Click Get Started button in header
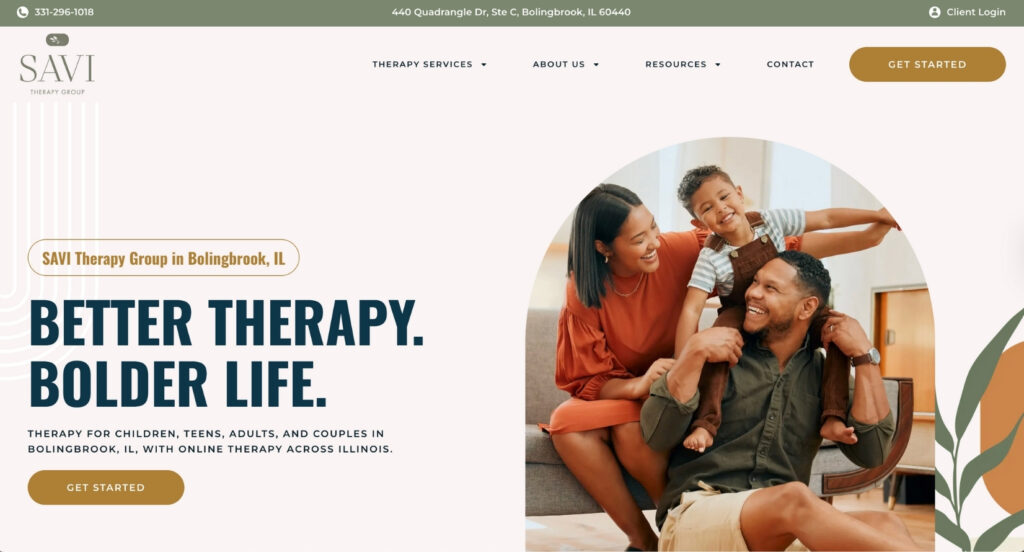The width and height of the screenshot is (1024, 552). point(927,64)
